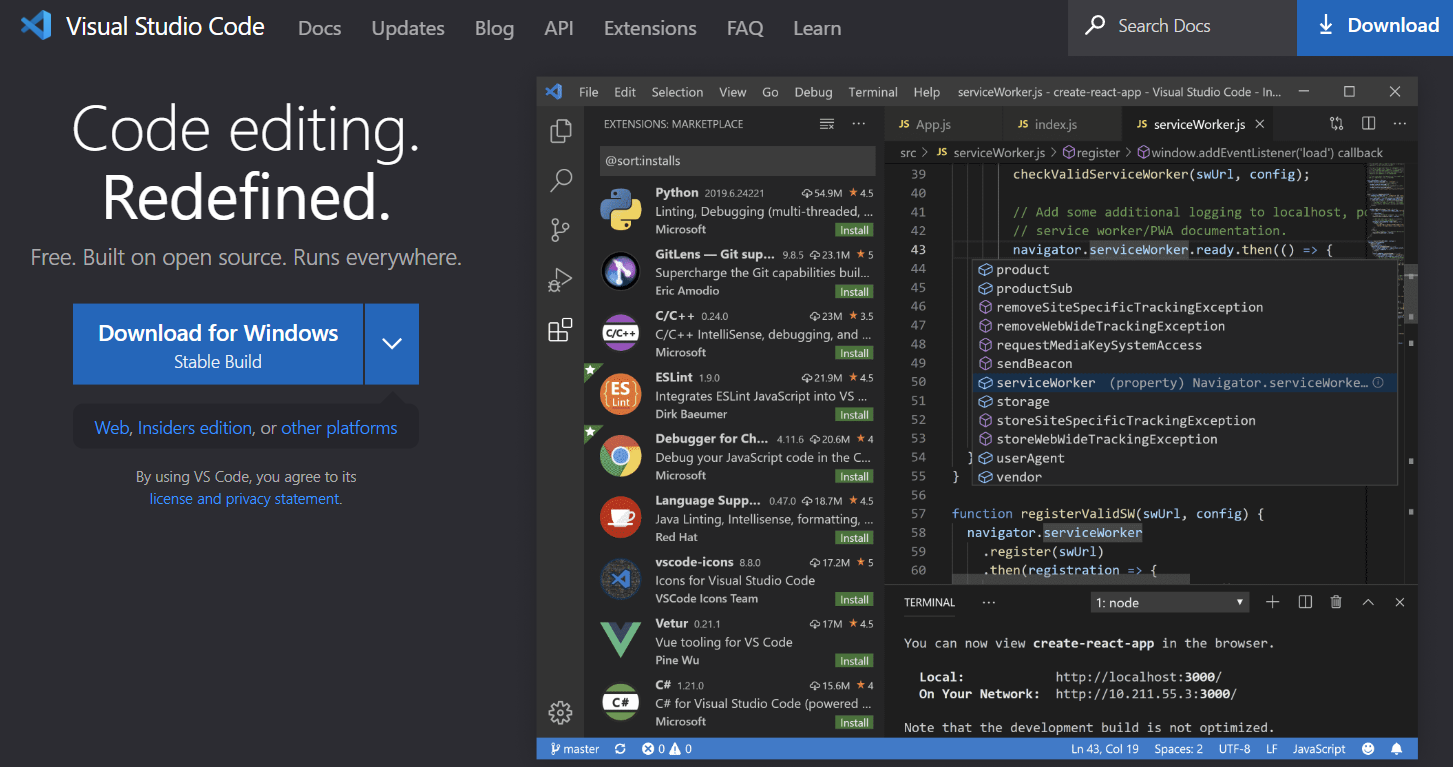Screen dimensions: 1453x767
Task: Click the Debugger for Chrome icon
Action: [620, 456]
